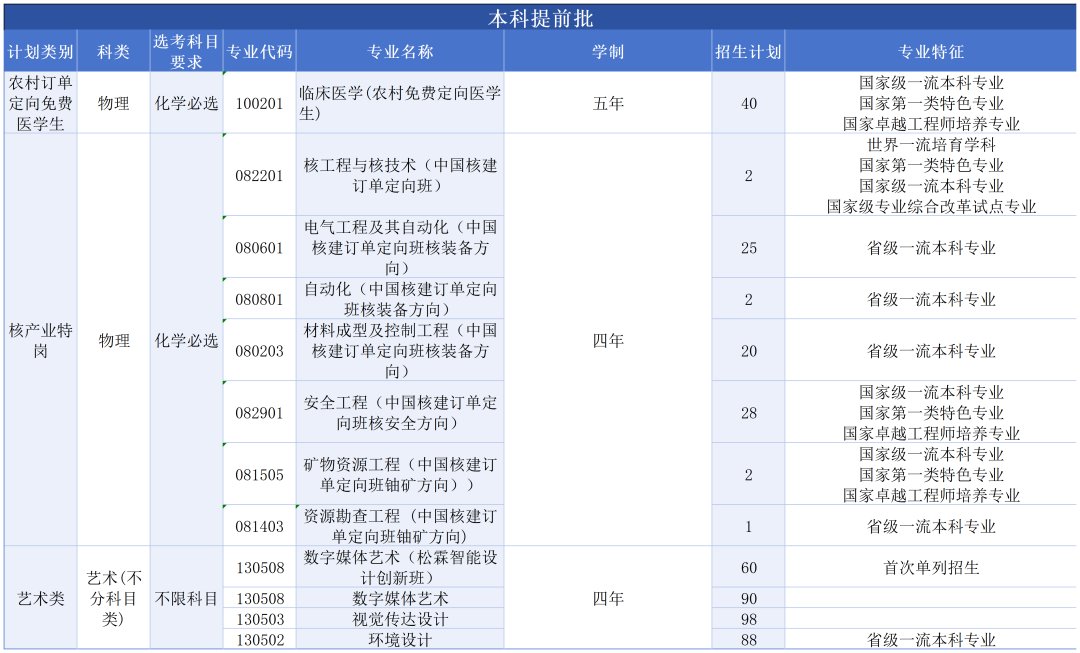Click the cell 不限科目
Viewport: 1080px width, 653px height.
187,598
